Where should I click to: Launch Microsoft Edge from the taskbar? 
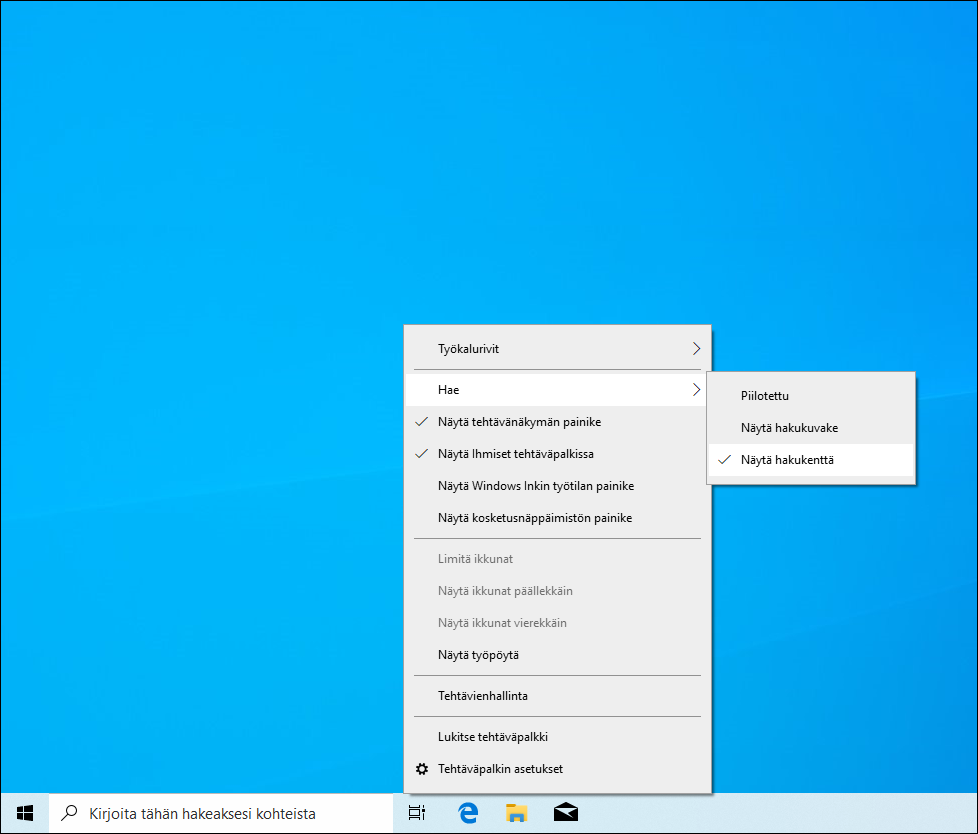pos(467,813)
